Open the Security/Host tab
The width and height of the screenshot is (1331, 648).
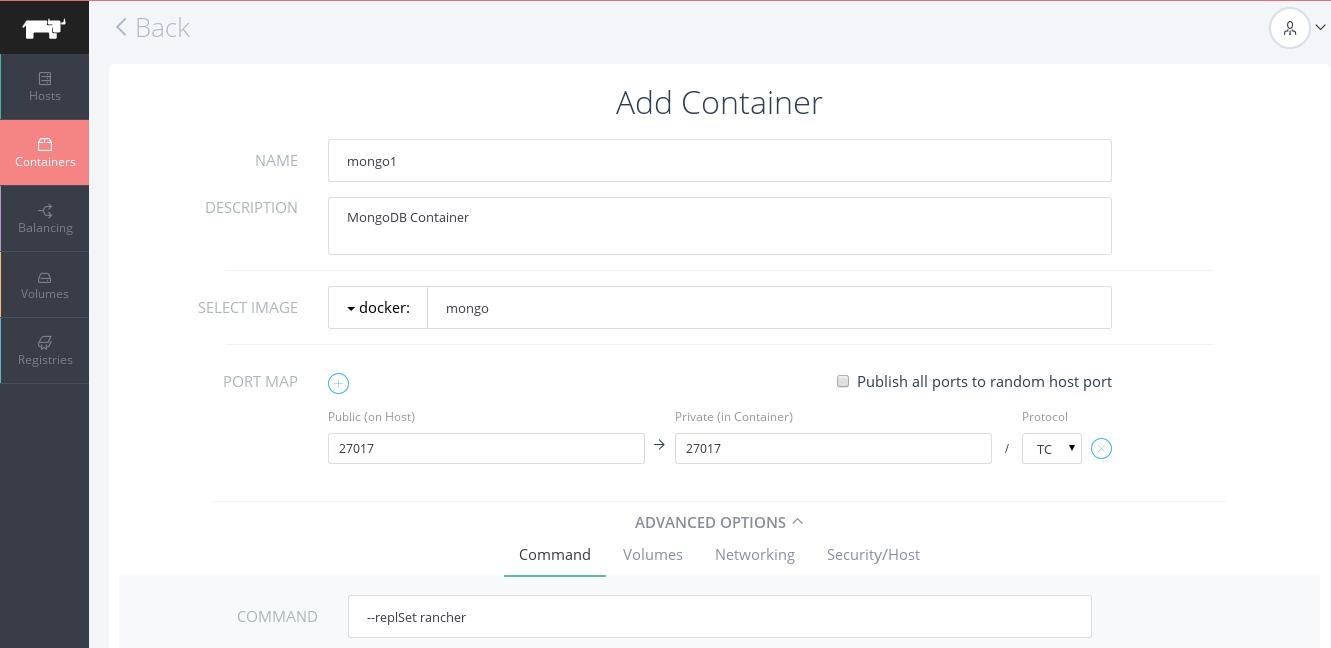872,555
